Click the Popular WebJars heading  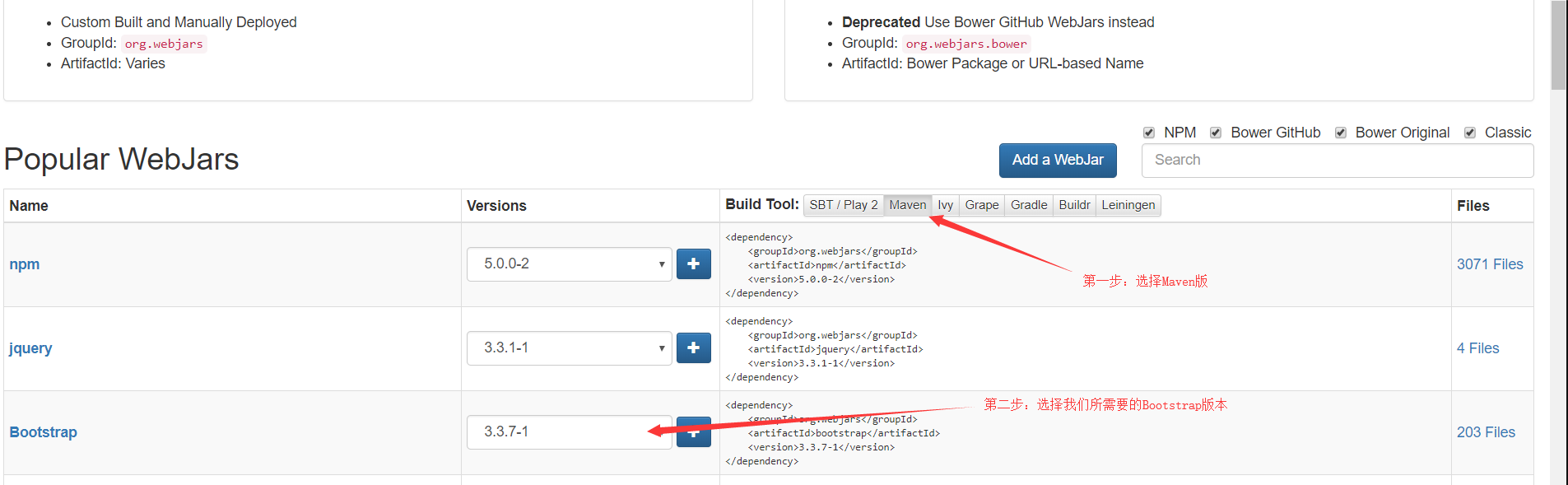[x=121, y=159]
